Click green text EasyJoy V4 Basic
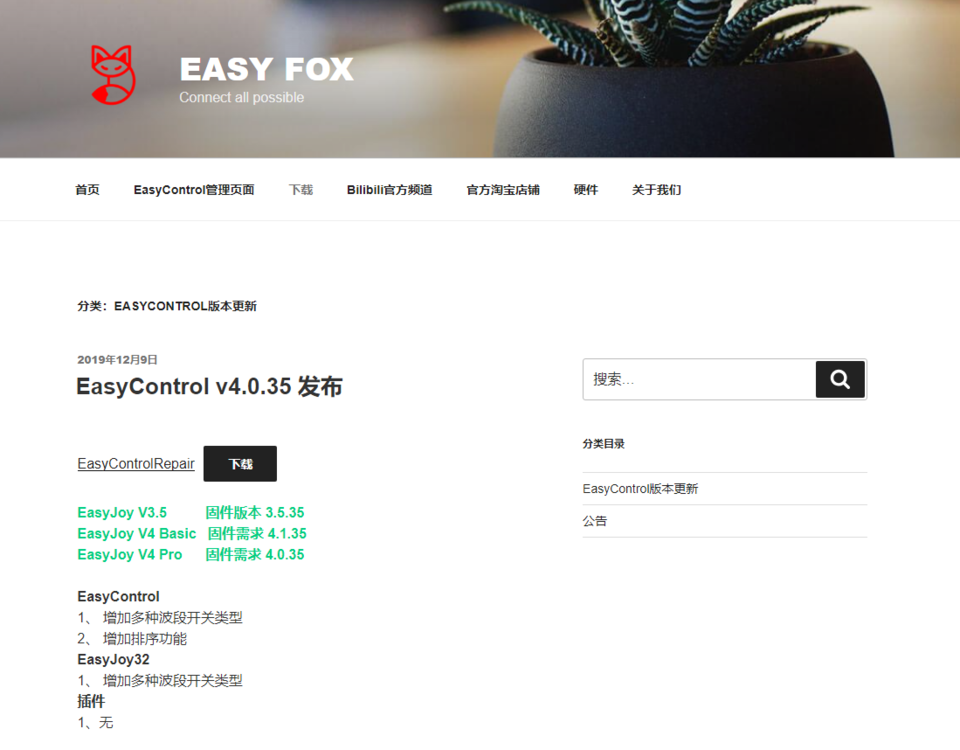The height and width of the screenshot is (750, 960). tap(137, 533)
